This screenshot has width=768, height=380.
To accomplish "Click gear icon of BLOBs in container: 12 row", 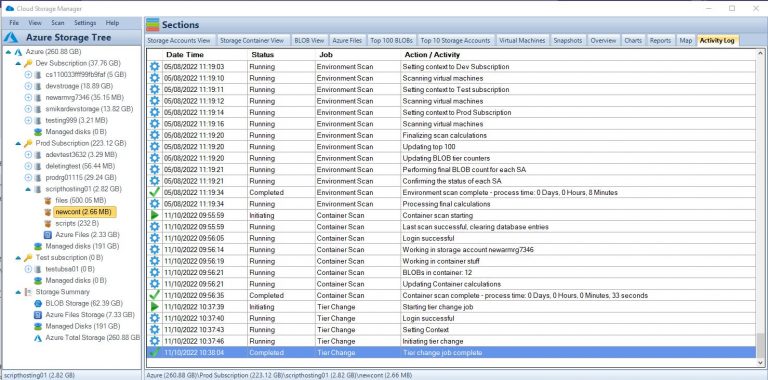I will [x=154, y=273].
